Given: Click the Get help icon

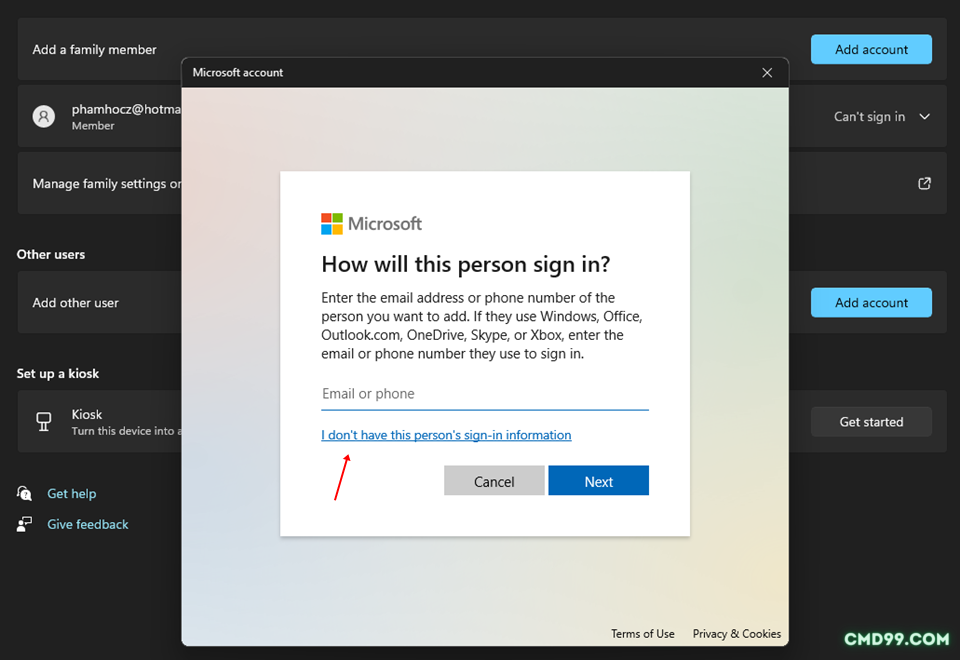Looking at the screenshot, I should [x=24, y=493].
